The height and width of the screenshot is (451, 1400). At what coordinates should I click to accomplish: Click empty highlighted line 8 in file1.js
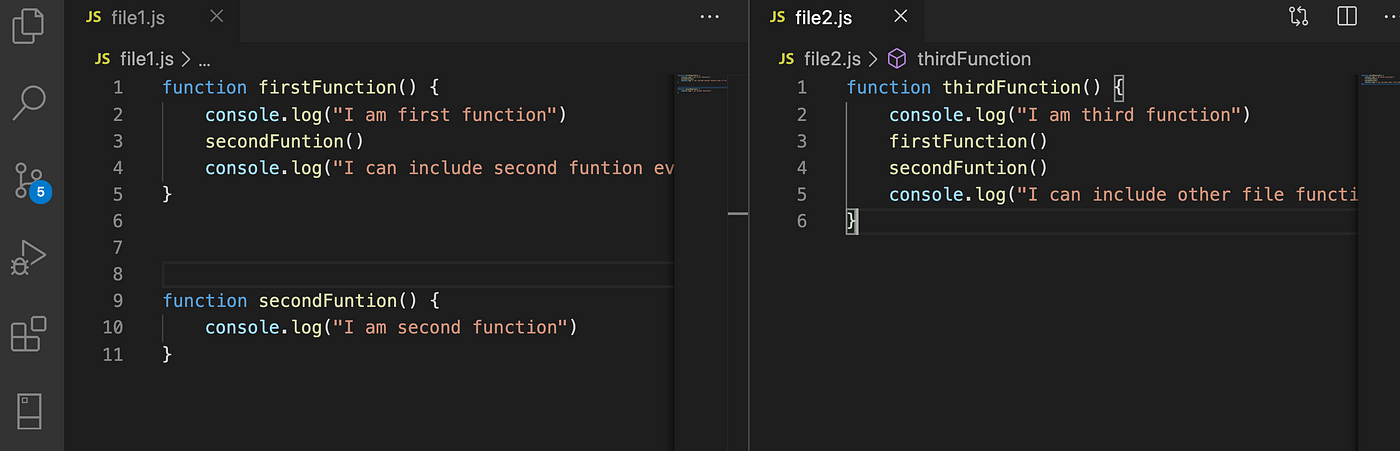418,274
